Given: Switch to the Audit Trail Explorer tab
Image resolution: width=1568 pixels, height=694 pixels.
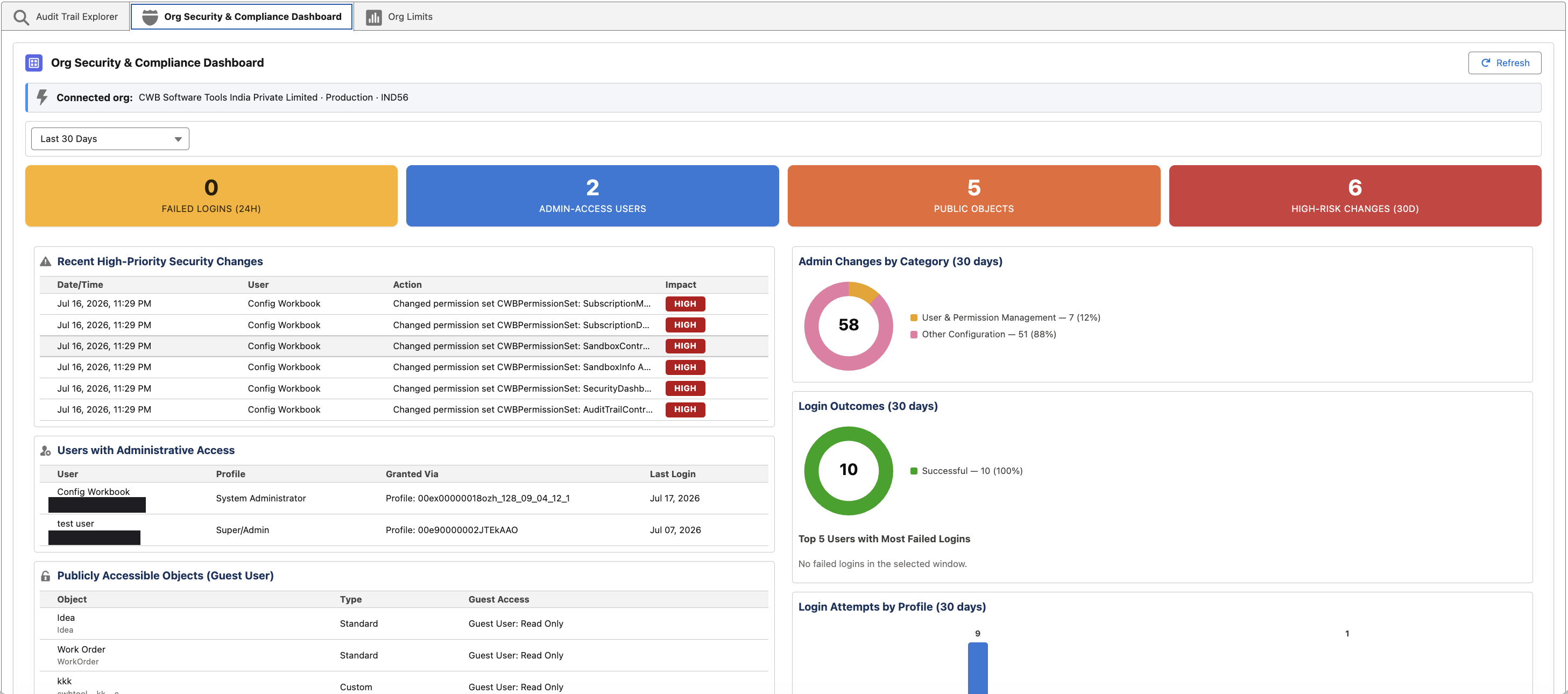Looking at the screenshot, I should click(66, 17).
